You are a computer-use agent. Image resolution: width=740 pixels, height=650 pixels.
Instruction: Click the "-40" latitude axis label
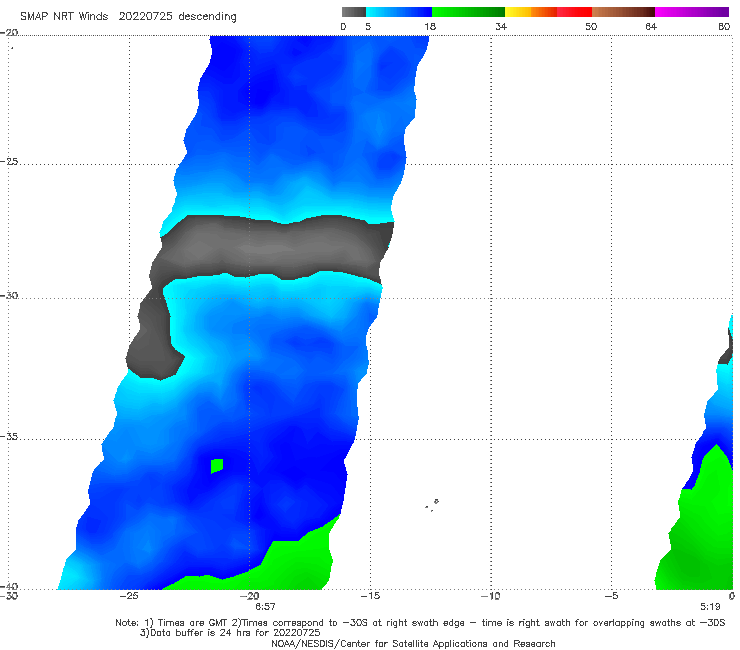point(9,586)
